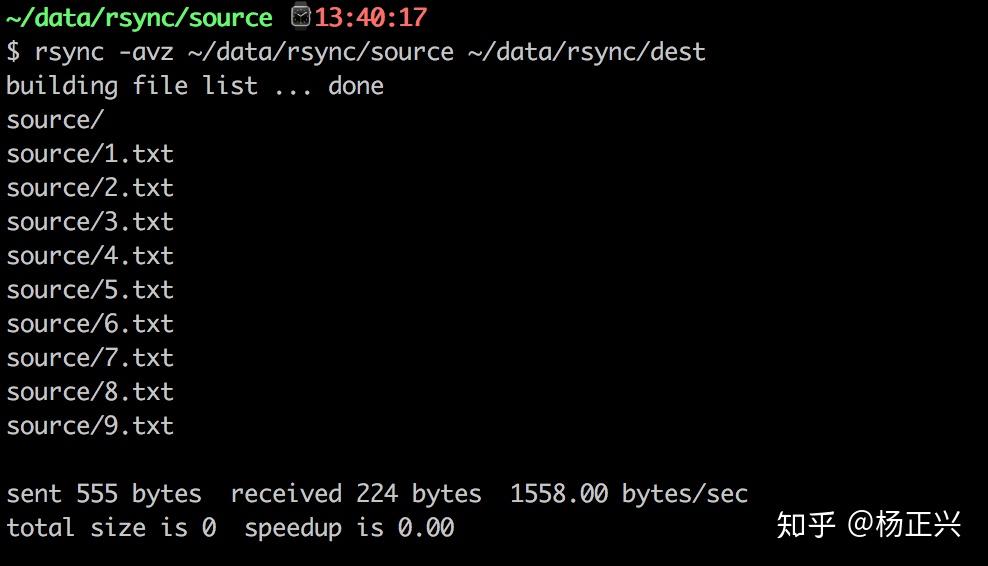988x566 pixels.
Task: Click the watch icon in the prompt
Action: coord(301,17)
